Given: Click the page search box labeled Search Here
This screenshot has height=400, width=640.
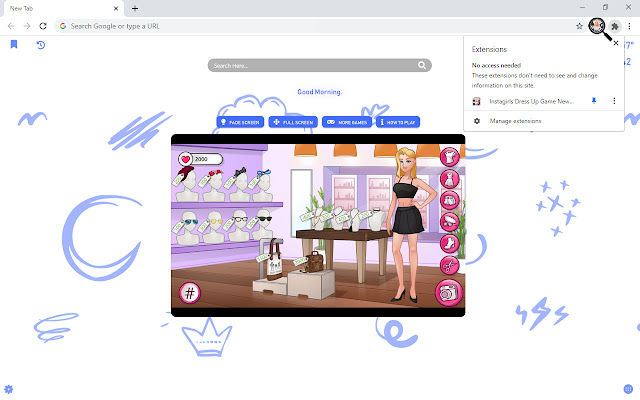Looking at the screenshot, I should [x=320, y=65].
